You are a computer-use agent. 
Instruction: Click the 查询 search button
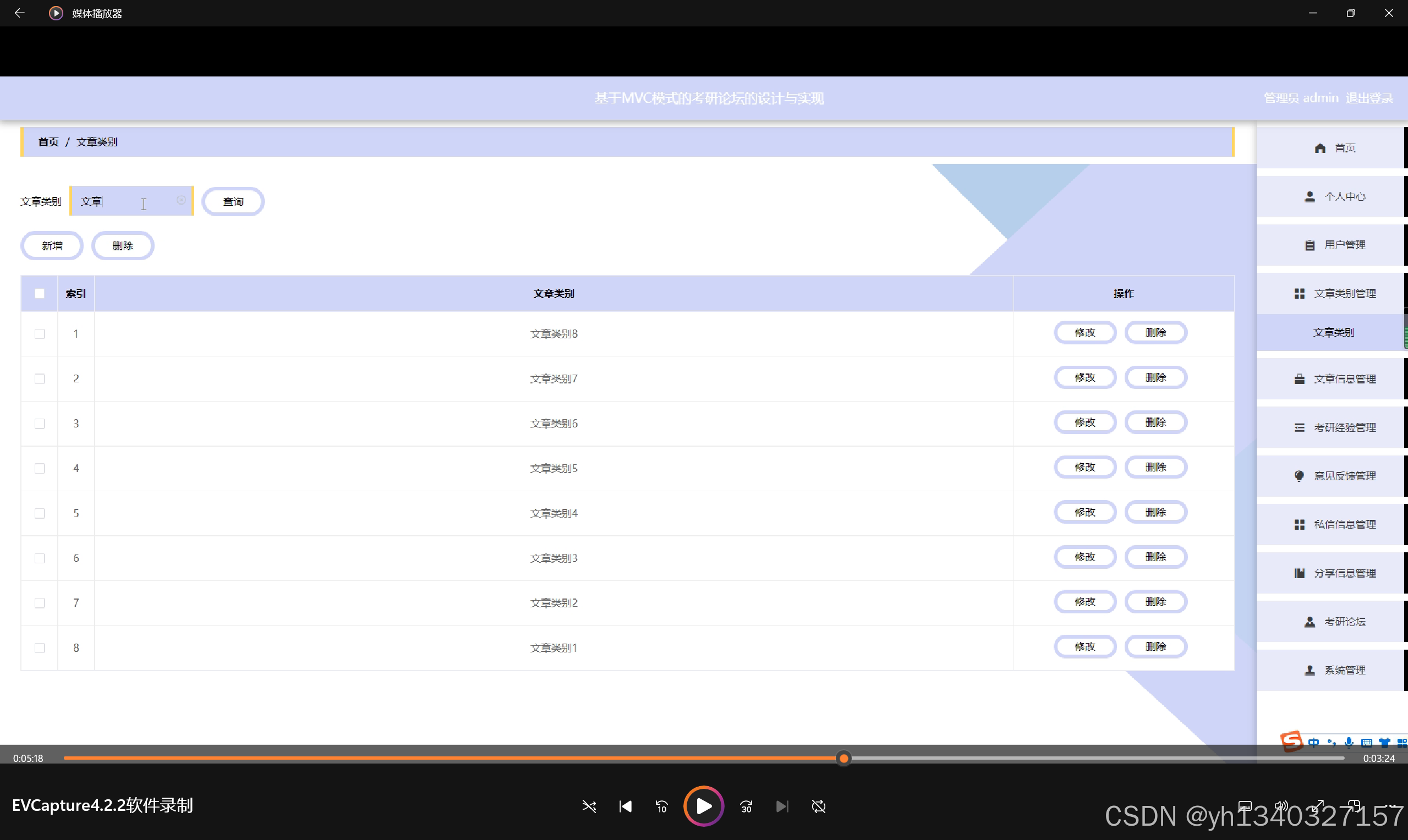[233, 201]
